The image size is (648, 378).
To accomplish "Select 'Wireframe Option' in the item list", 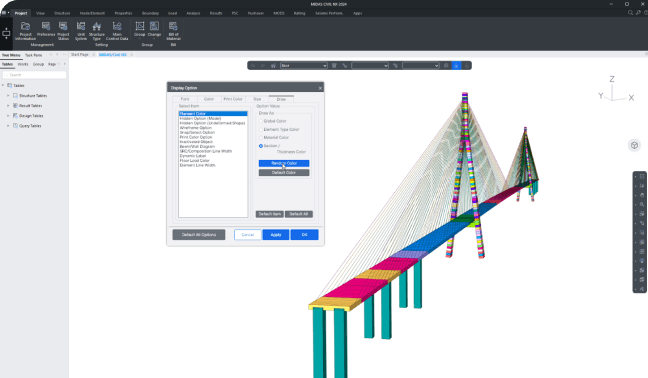I will [x=196, y=128].
